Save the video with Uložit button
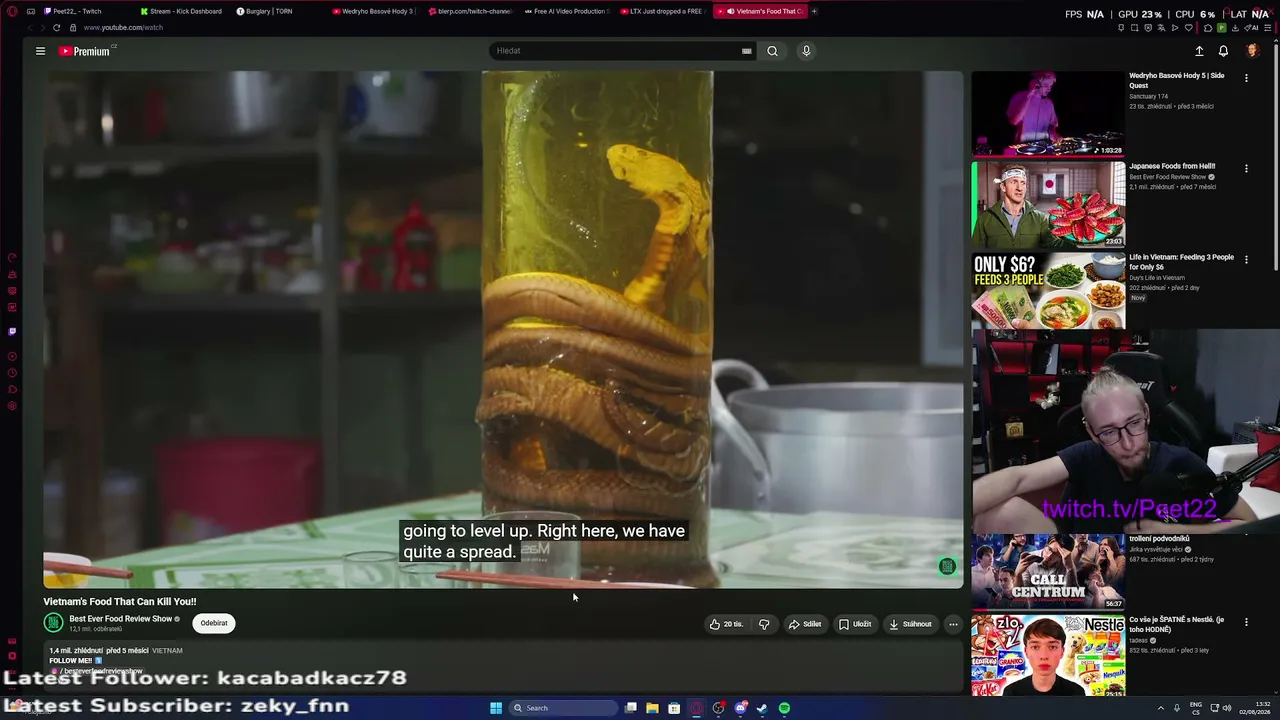 point(855,624)
